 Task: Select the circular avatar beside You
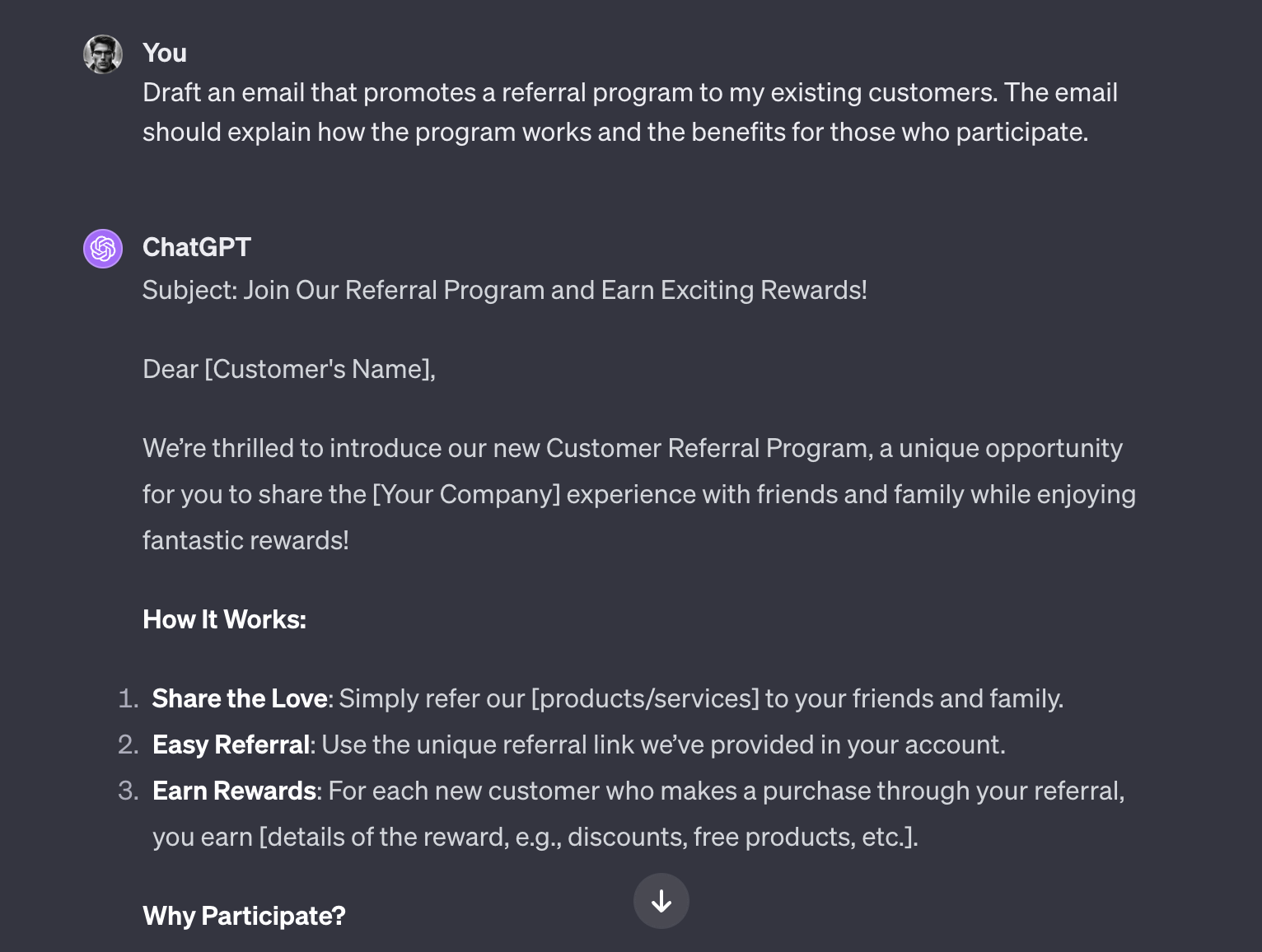coord(102,53)
